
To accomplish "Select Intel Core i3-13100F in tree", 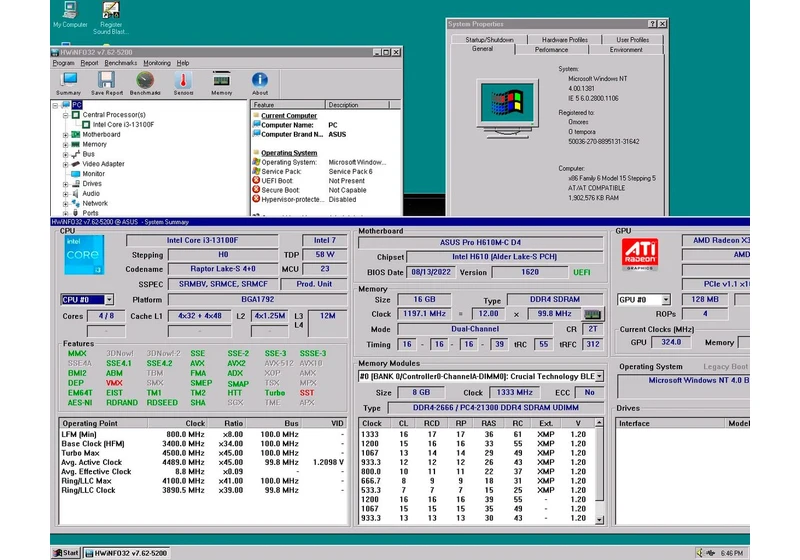I will (x=123, y=124).
